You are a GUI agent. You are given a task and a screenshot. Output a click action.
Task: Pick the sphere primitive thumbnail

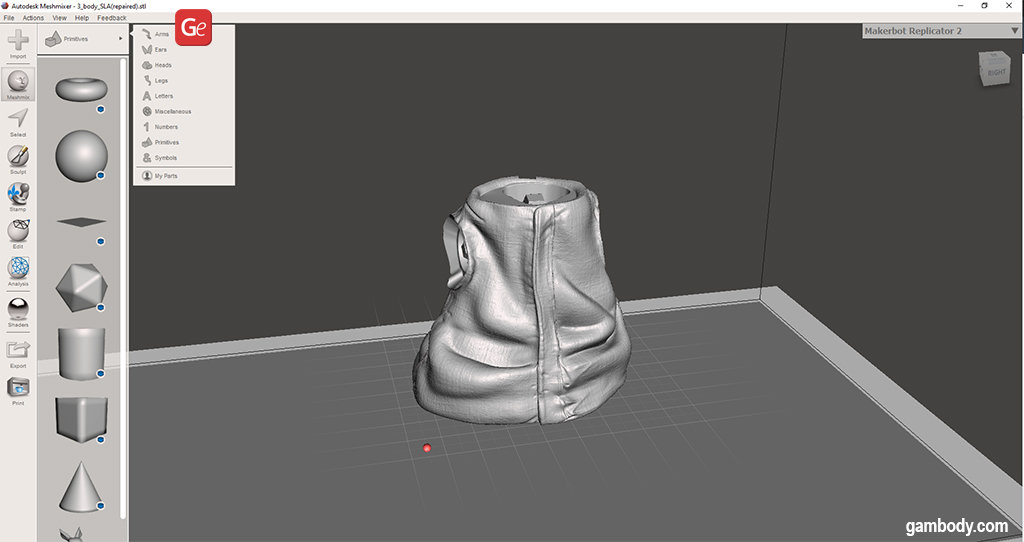pos(81,155)
